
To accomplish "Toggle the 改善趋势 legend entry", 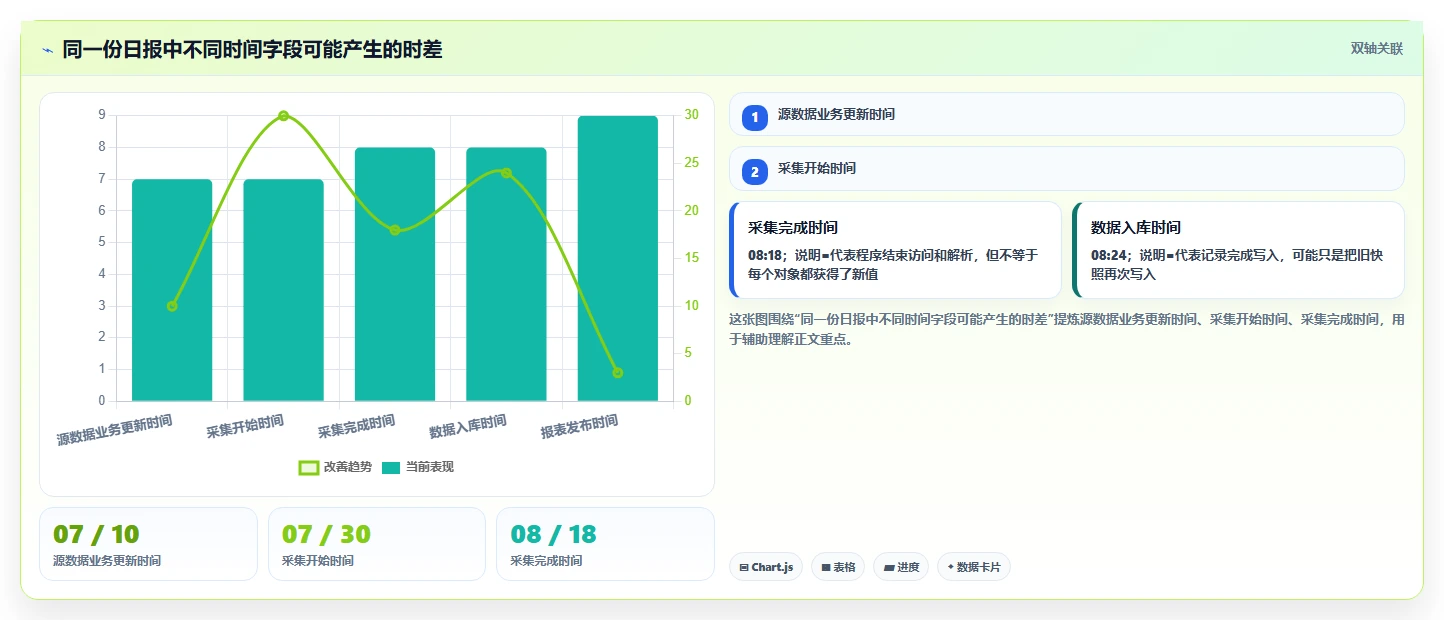I will [335, 467].
